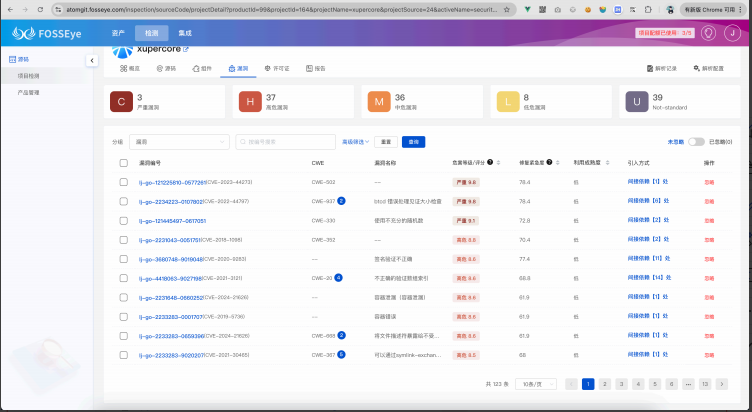The width and height of the screenshot is (752, 412).
Task: Click the FOSSEye logo
Action: 47,33
